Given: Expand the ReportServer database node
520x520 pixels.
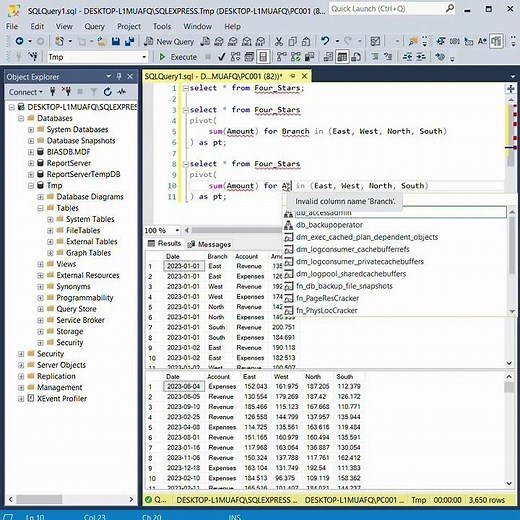Looking at the screenshot, I should point(31,163).
